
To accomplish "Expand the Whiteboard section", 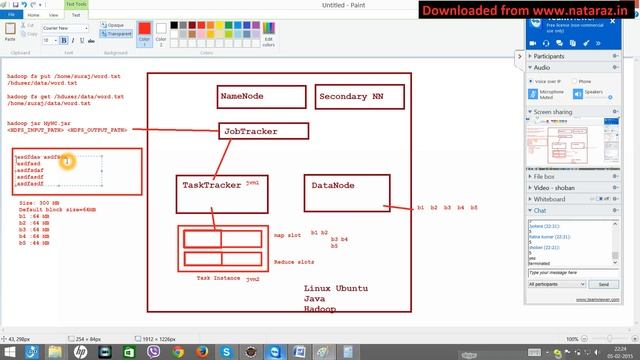I will coord(530,199).
